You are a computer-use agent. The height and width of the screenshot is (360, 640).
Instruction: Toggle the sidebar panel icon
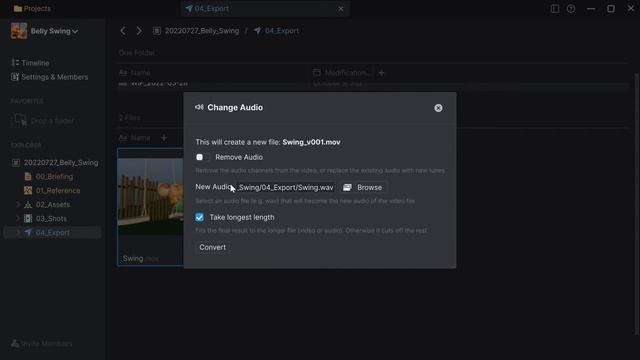[555, 9]
